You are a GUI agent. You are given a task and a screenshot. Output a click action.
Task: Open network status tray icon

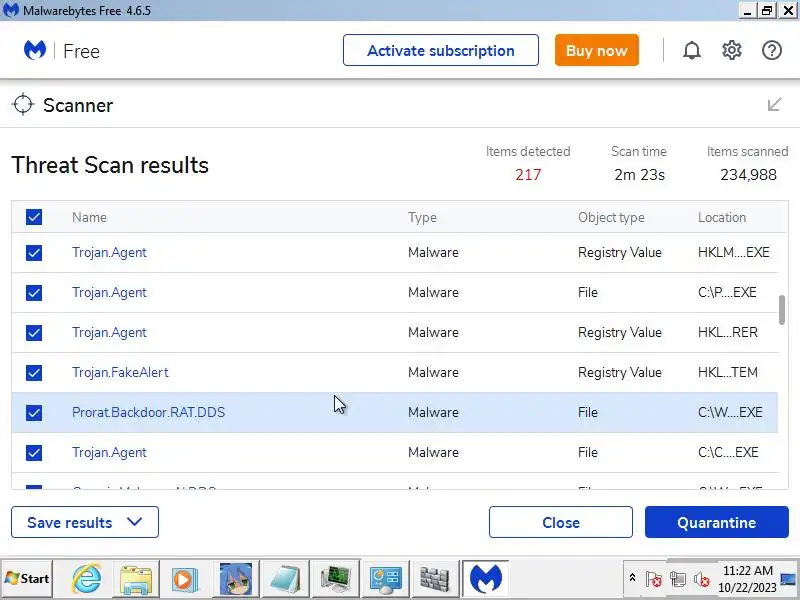tap(678, 579)
